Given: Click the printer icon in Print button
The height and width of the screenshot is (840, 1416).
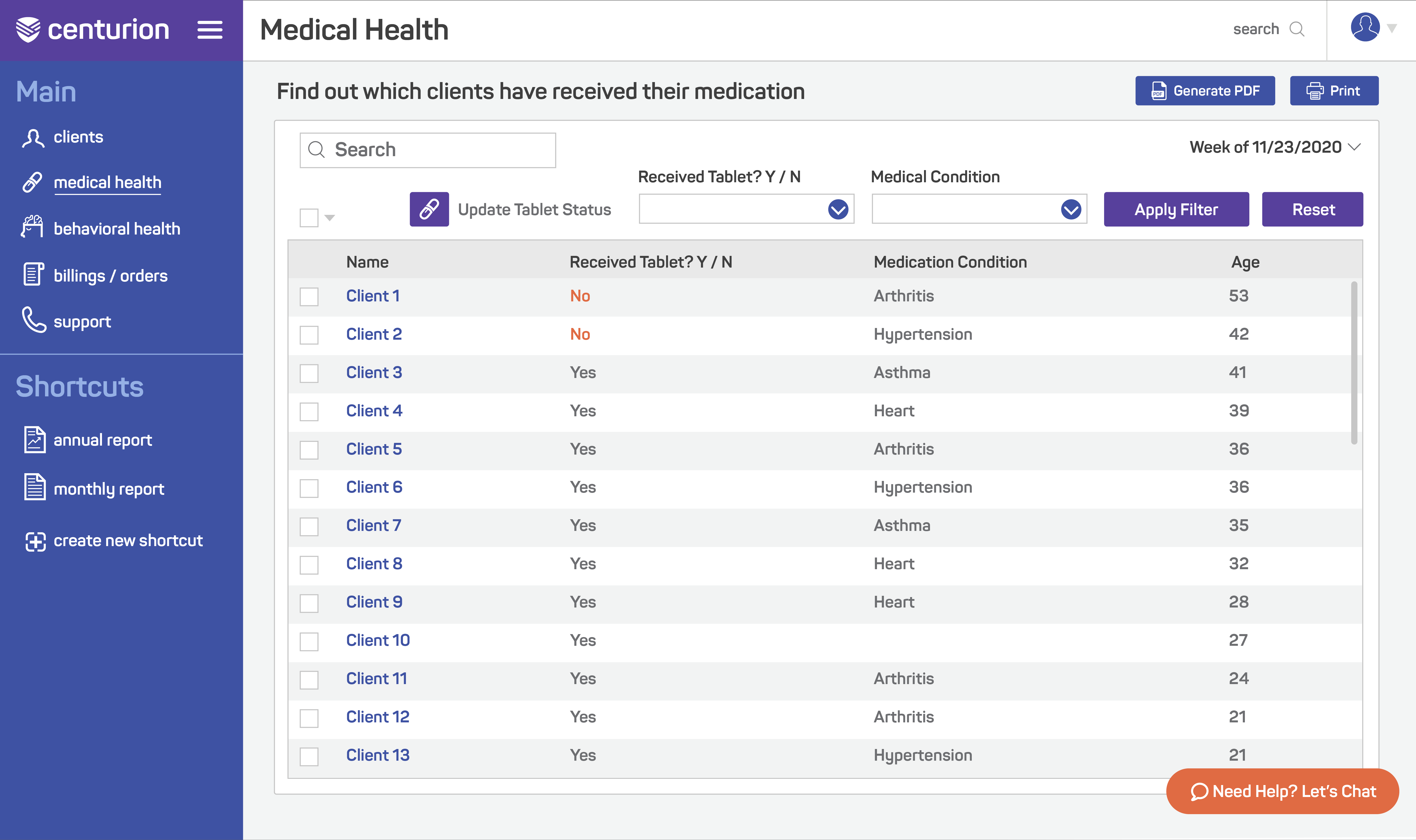Looking at the screenshot, I should [1315, 91].
